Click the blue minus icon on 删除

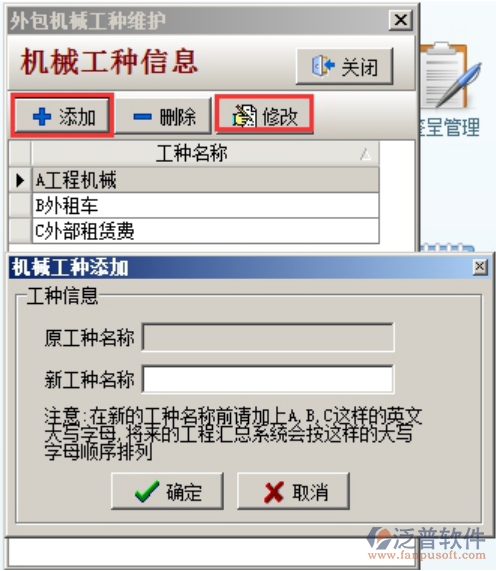pos(142,117)
